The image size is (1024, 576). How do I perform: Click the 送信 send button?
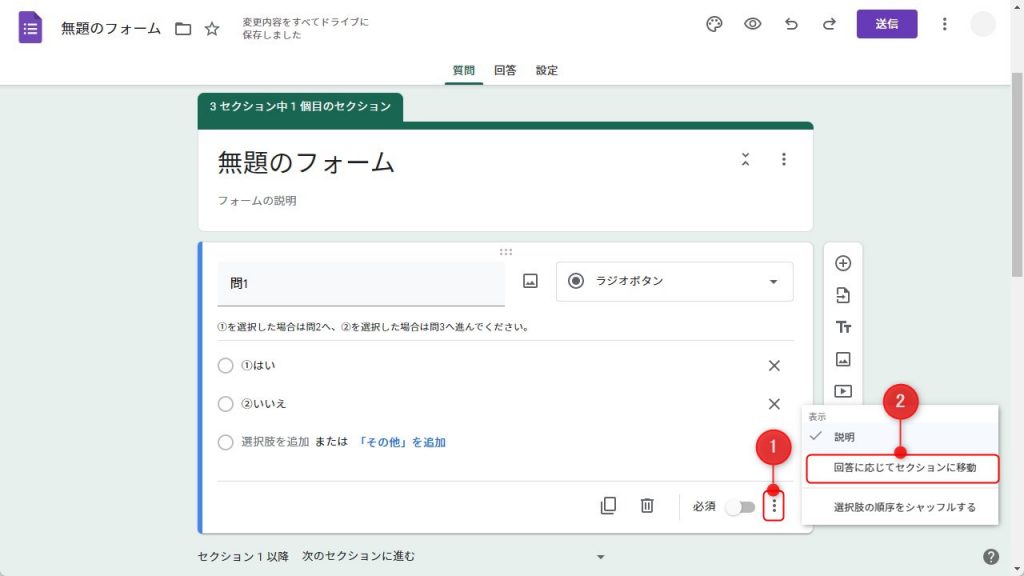(887, 24)
